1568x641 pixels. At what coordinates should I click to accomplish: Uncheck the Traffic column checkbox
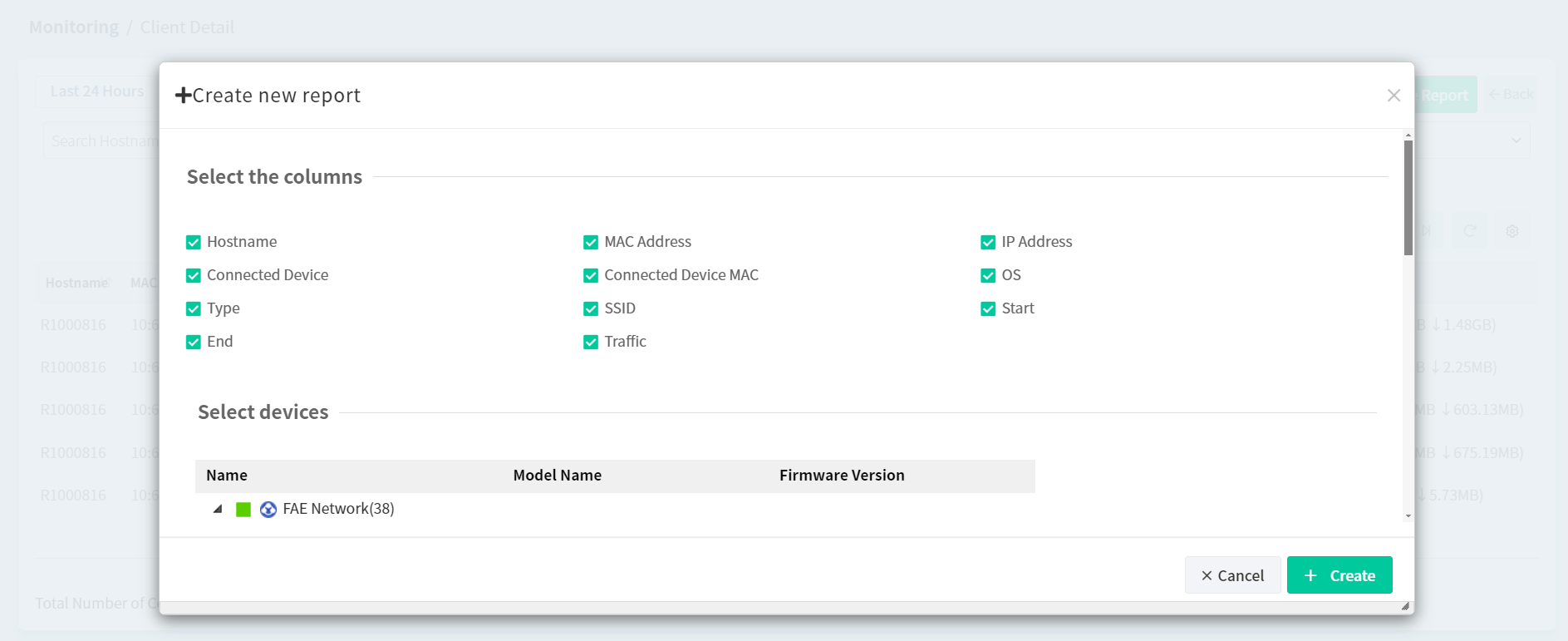point(591,342)
